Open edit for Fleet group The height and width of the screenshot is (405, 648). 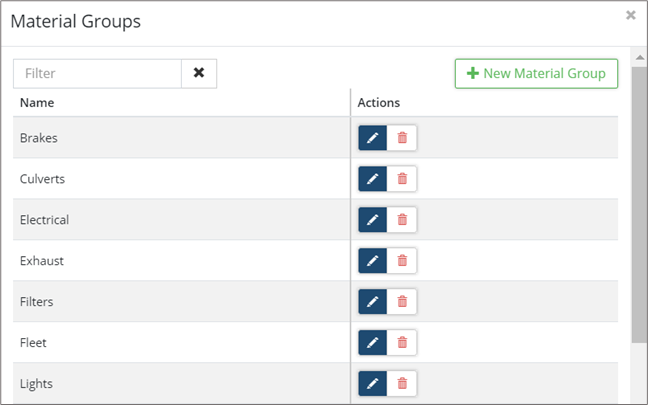coord(372,342)
